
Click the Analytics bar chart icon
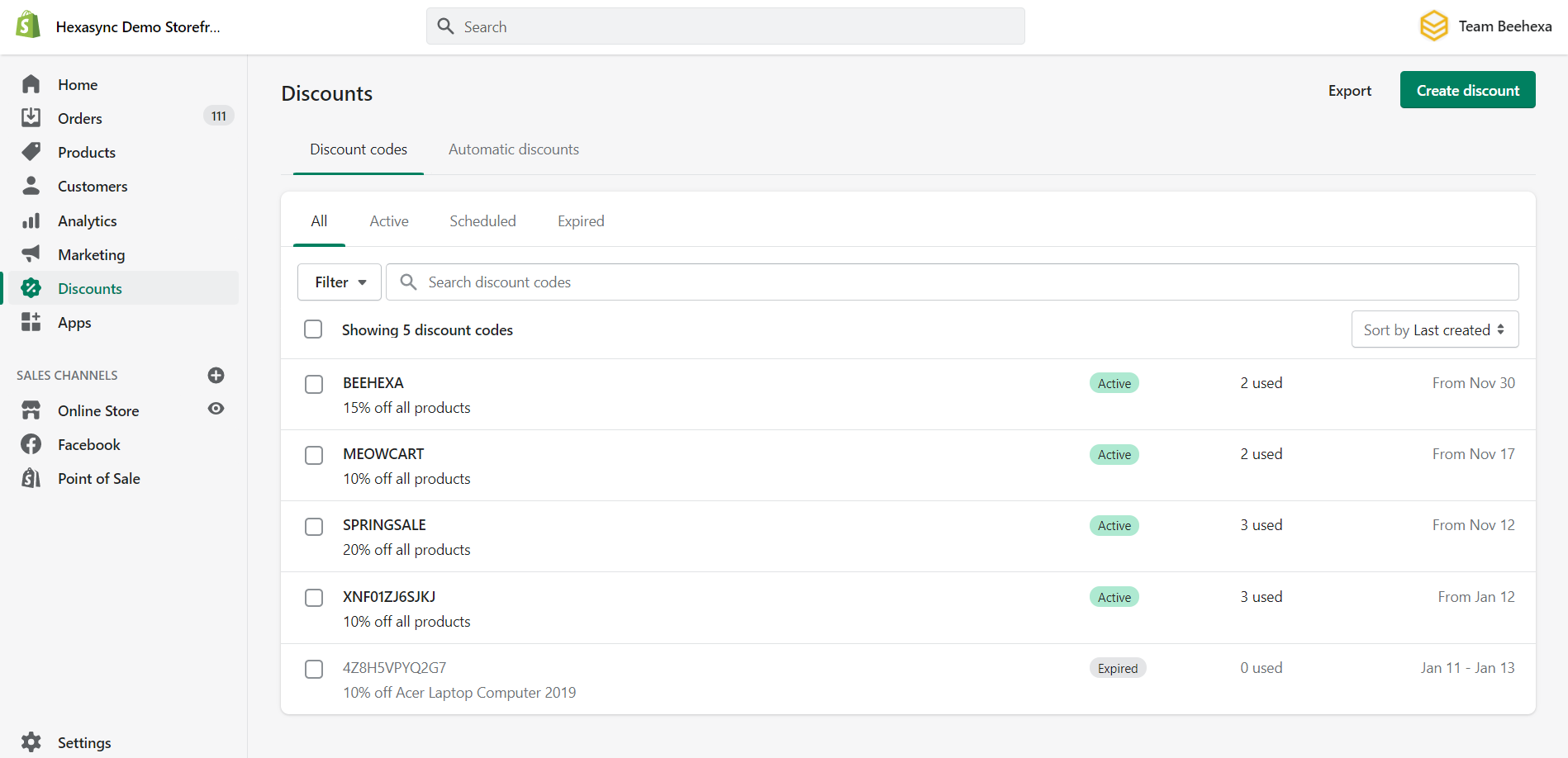click(x=31, y=220)
